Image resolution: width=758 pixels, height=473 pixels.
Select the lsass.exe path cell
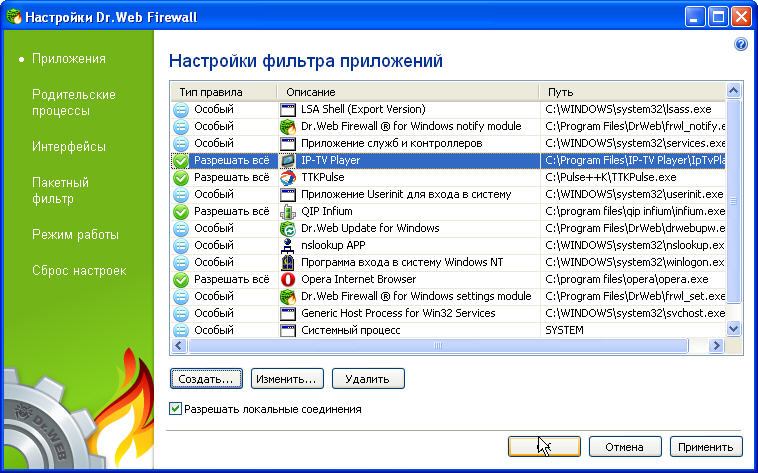(633, 109)
